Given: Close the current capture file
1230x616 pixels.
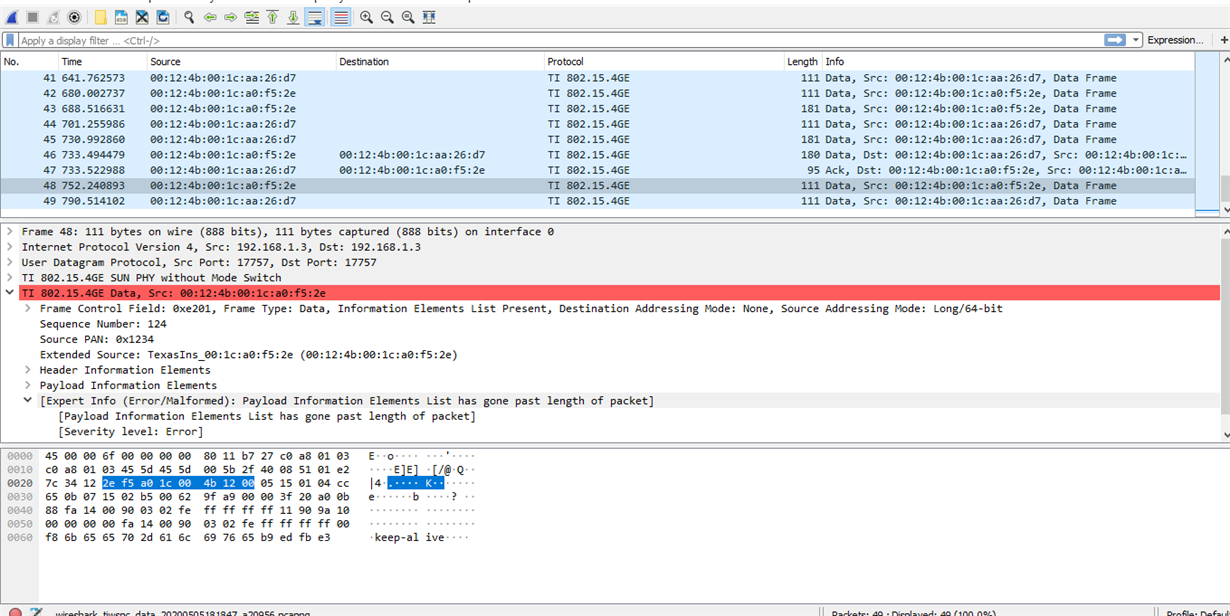Looking at the screenshot, I should click(142, 17).
